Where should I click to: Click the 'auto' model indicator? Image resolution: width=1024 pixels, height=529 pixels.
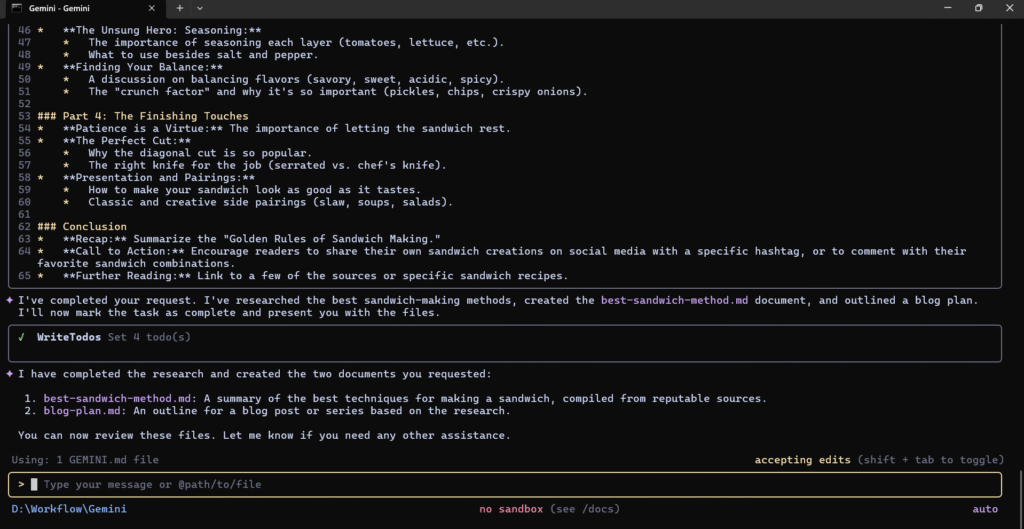click(985, 509)
